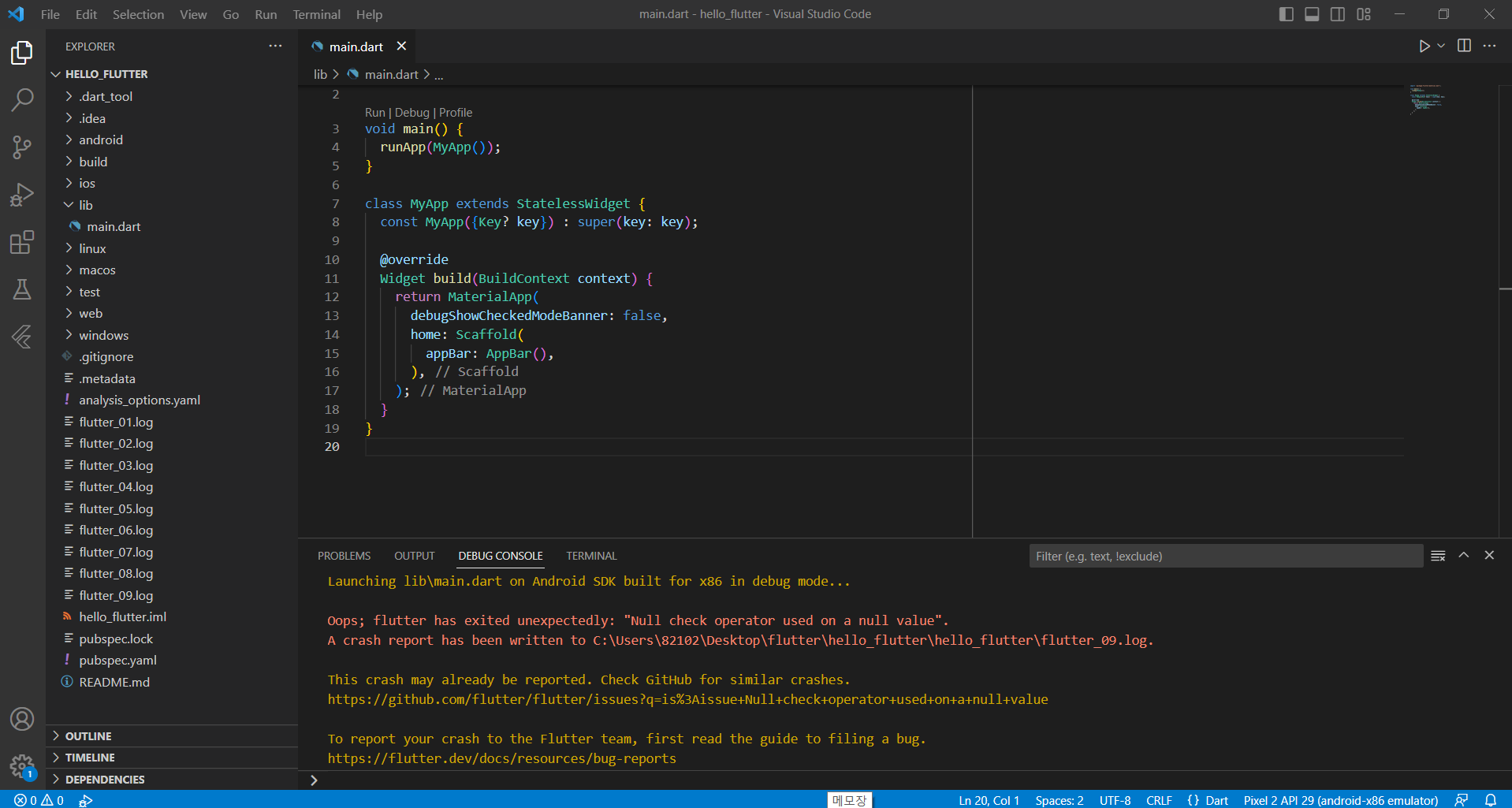
Task: Toggle Secondary Side Bar visibility
Action: click(x=1338, y=14)
